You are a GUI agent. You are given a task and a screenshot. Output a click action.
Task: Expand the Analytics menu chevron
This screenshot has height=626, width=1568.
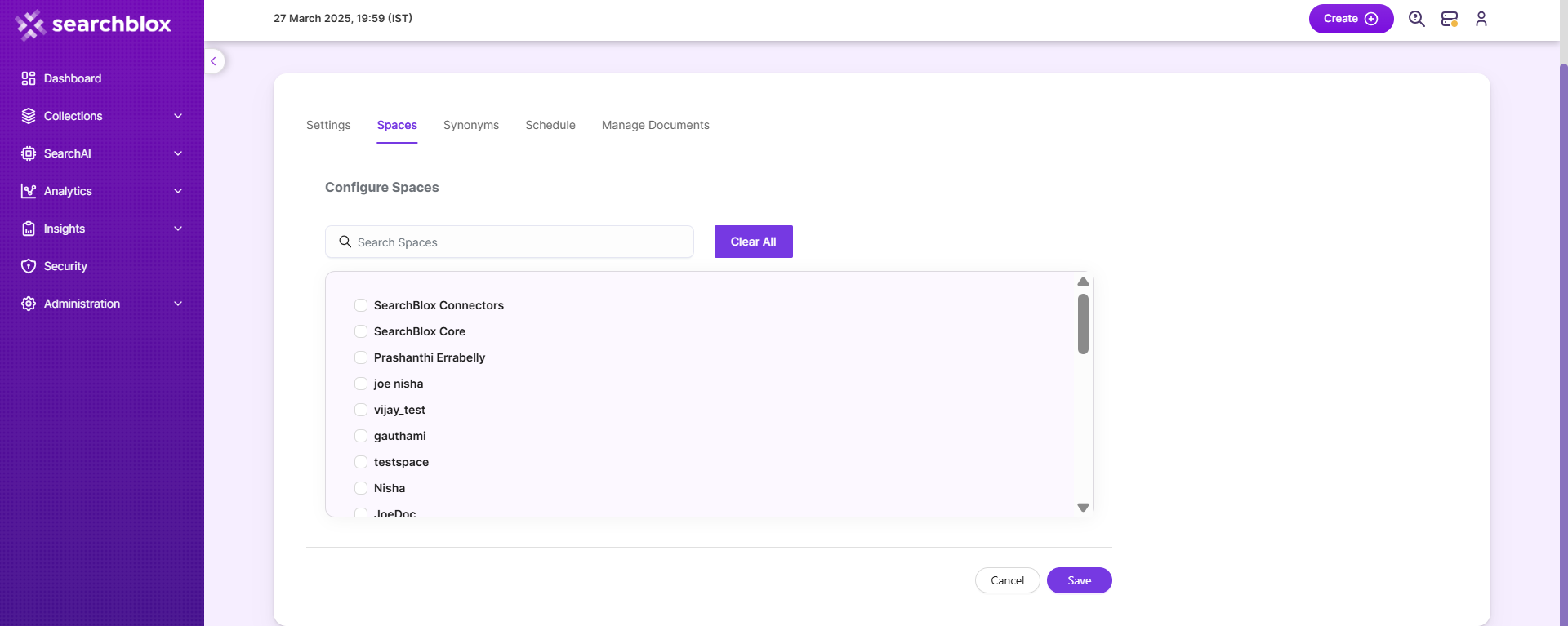coord(178,191)
